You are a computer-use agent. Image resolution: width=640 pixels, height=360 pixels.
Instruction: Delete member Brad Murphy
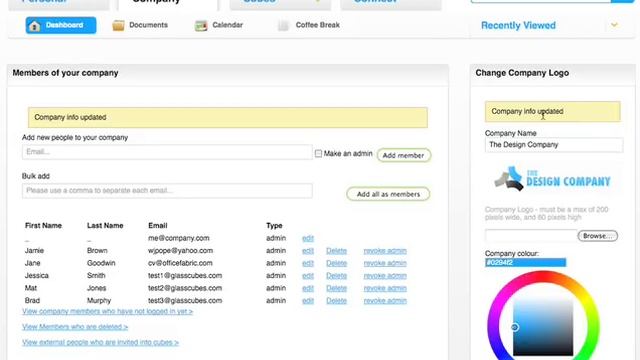pos(336,301)
